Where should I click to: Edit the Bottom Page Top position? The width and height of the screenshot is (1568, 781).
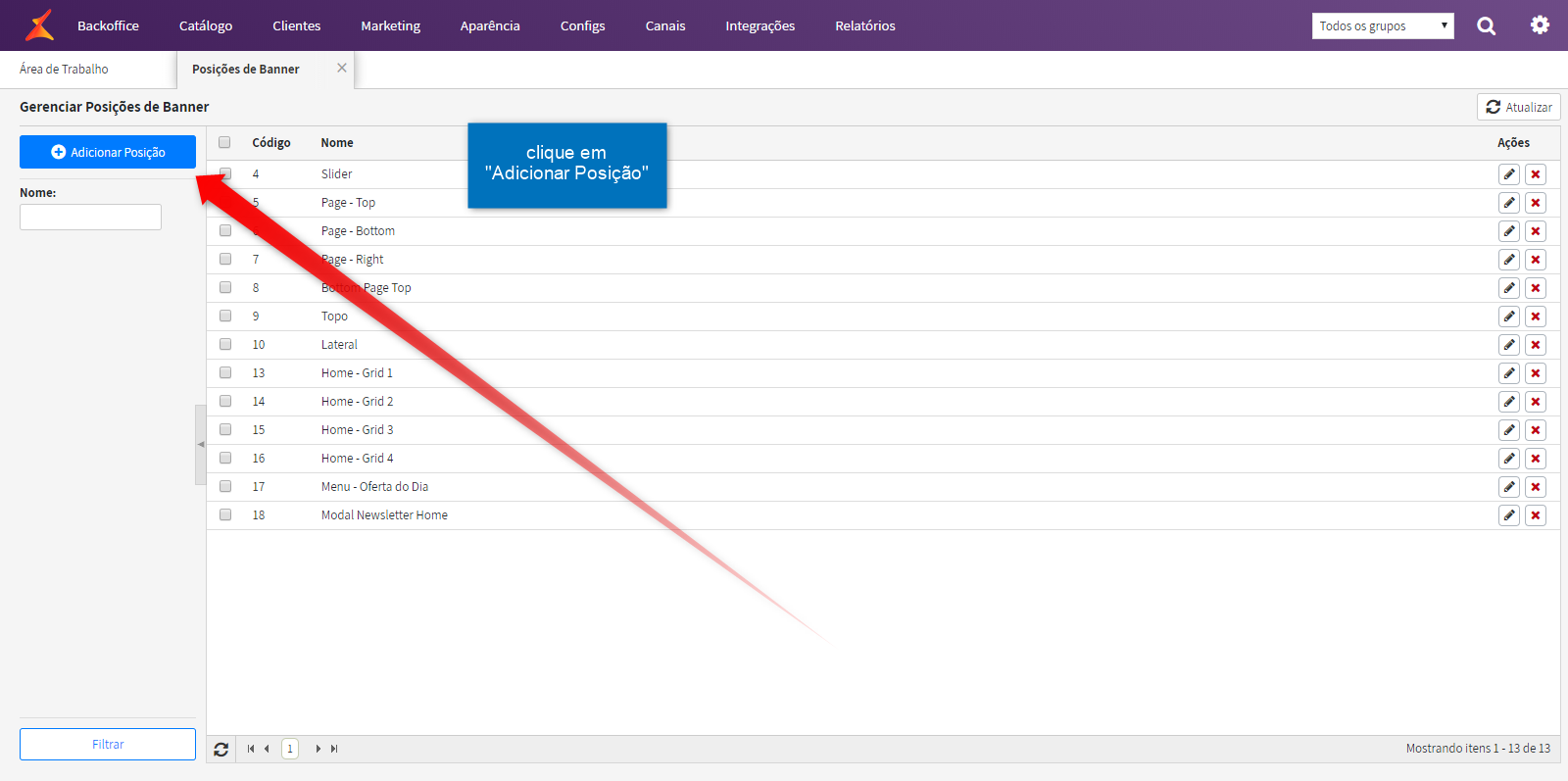1509,288
